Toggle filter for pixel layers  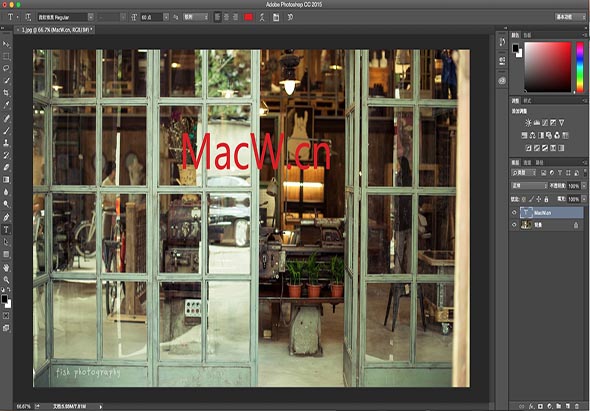point(543,173)
